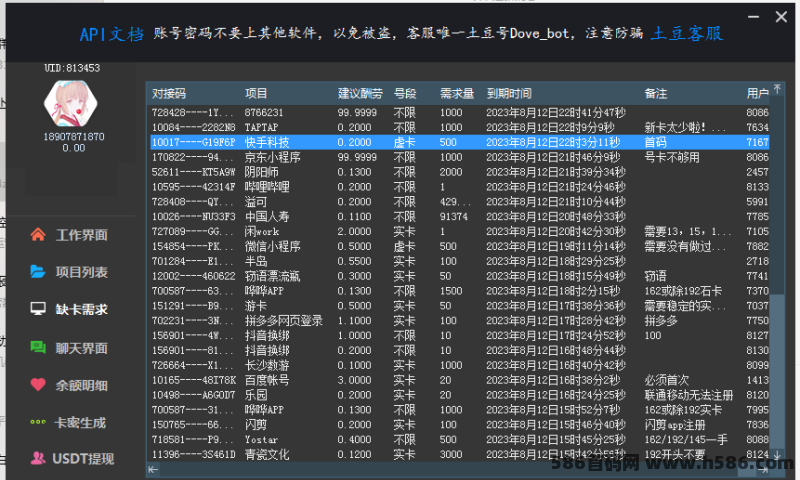Select the 乐园 row
The height and width of the screenshot is (480, 800).
pos(460,395)
